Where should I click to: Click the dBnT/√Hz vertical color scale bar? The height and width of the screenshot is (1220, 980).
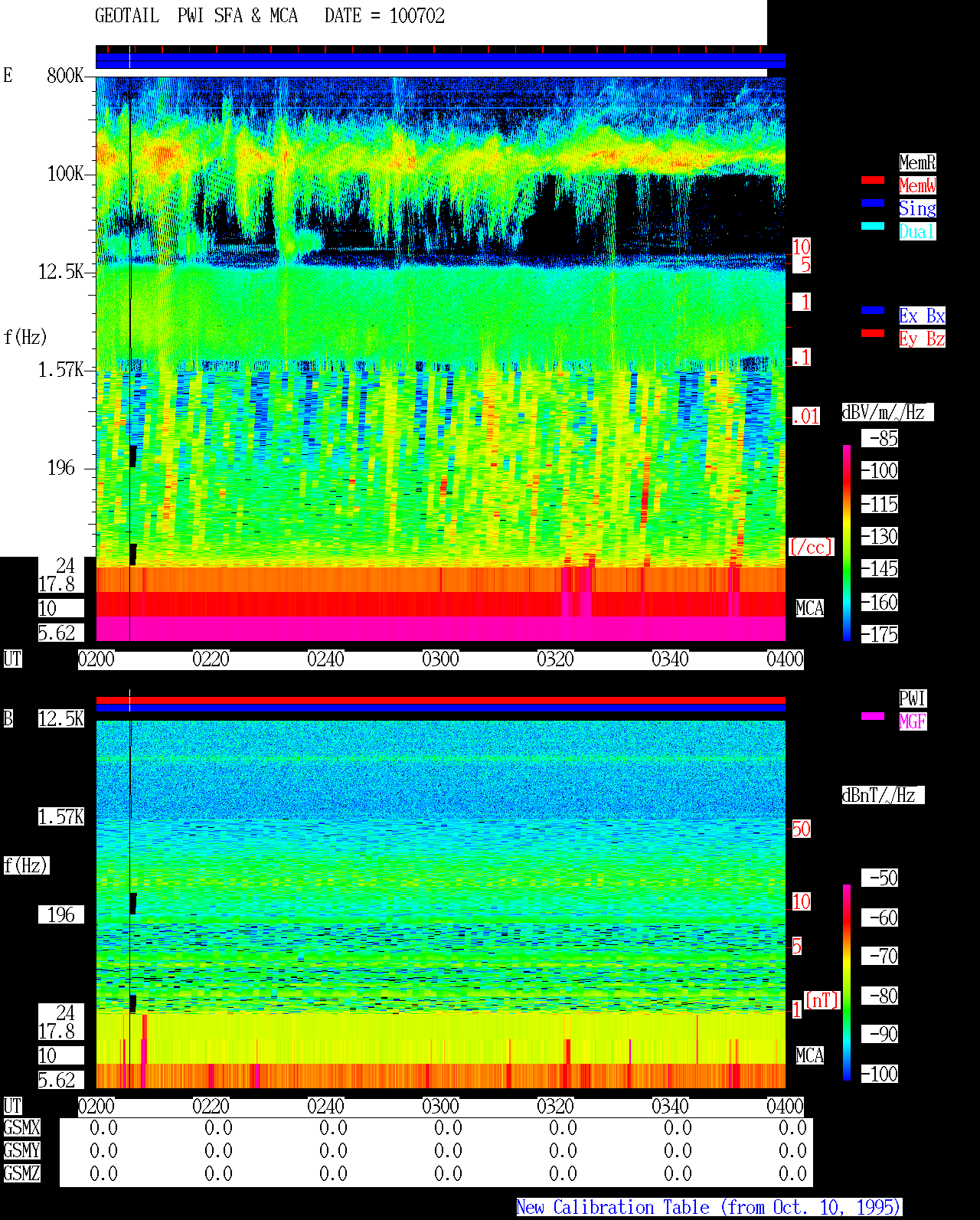(847, 983)
